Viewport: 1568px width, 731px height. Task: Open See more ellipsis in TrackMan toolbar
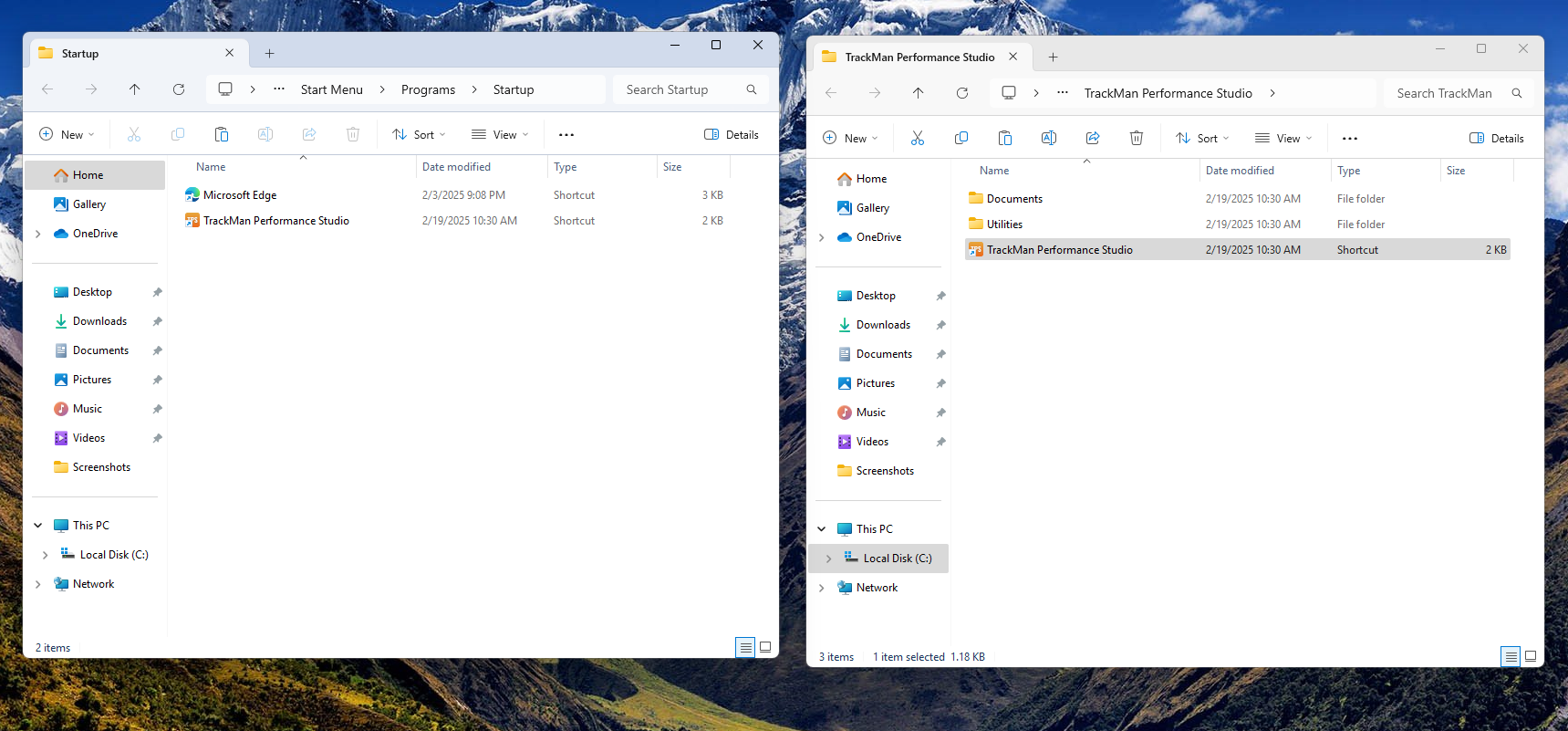click(1350, 139)
